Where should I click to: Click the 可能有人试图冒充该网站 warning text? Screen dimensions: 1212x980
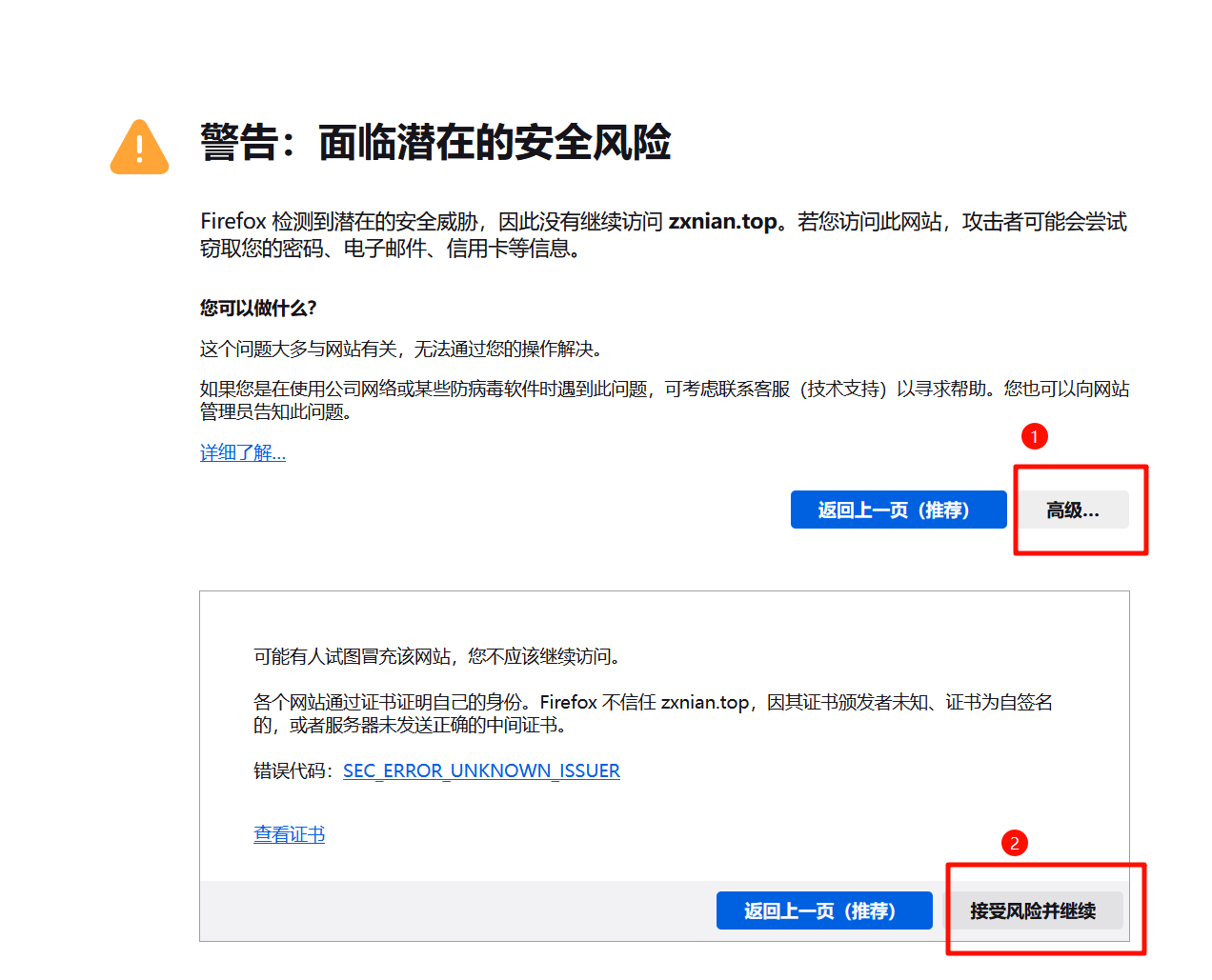438,656
